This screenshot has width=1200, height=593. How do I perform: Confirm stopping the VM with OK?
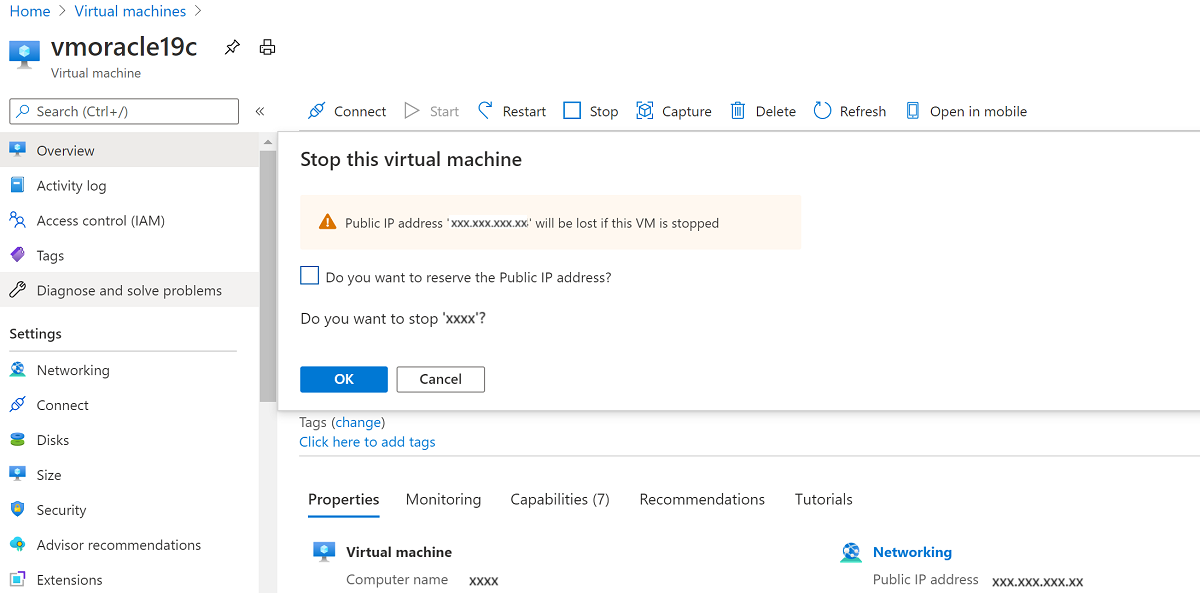pyautogui.click(x=343, y=379)
